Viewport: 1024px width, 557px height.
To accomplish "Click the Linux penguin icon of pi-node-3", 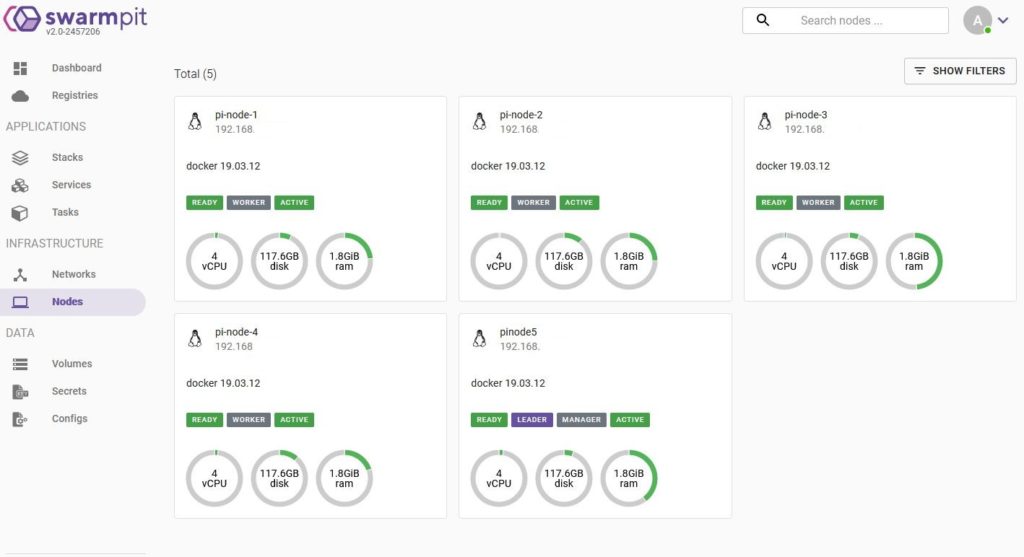I will 765,121.
